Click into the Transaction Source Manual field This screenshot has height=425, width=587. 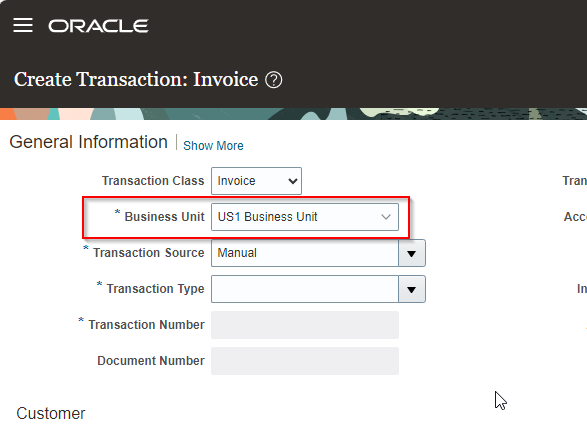coord(305,253)
